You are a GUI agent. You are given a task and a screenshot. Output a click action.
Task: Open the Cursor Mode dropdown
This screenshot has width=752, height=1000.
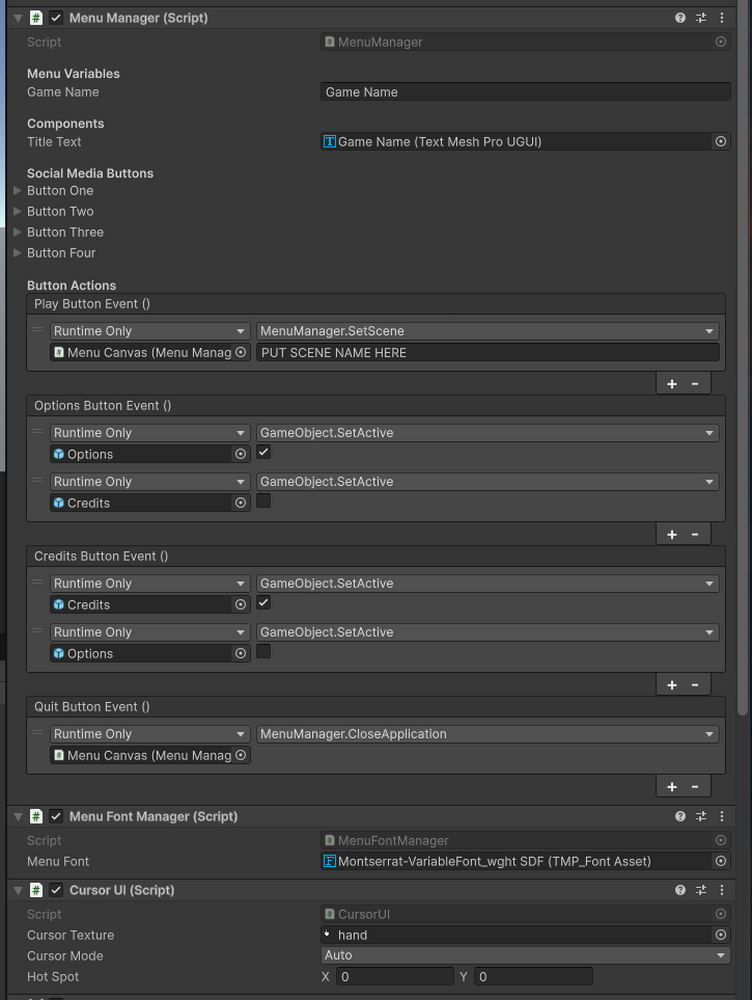click(525, 955)
